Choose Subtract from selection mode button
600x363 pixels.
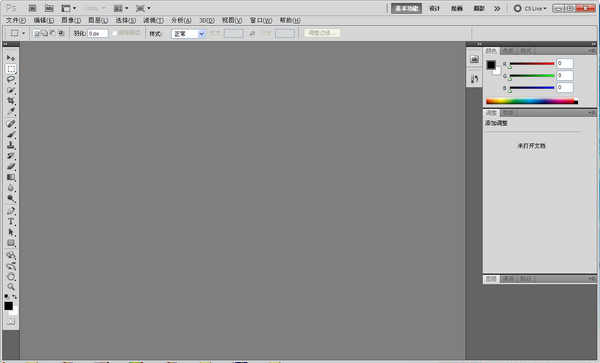click(x=52, y=33)
